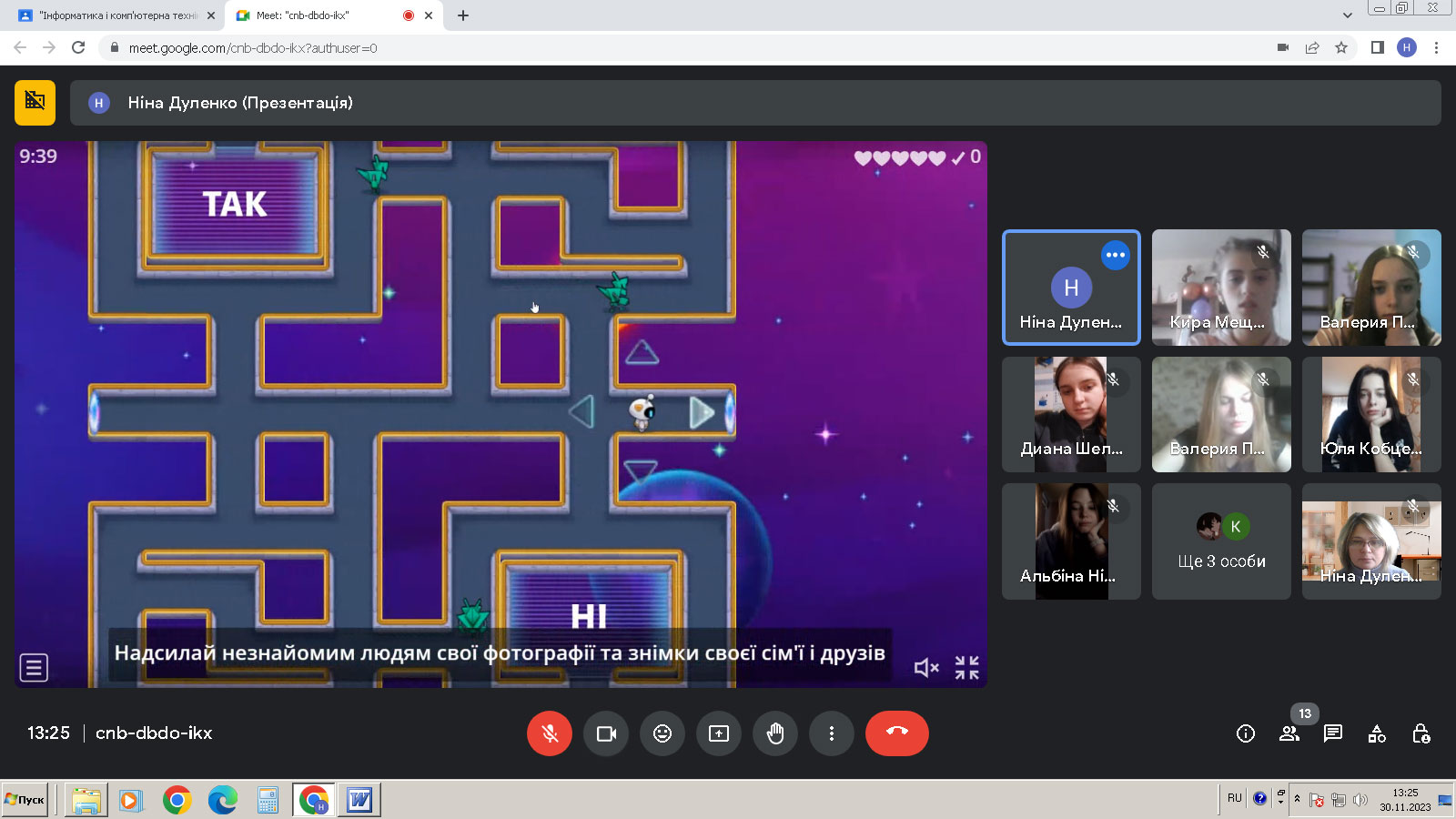This screenshot has height=819, width=1456.
Task: Go back in Chrome
Action: tap(20, 47)
